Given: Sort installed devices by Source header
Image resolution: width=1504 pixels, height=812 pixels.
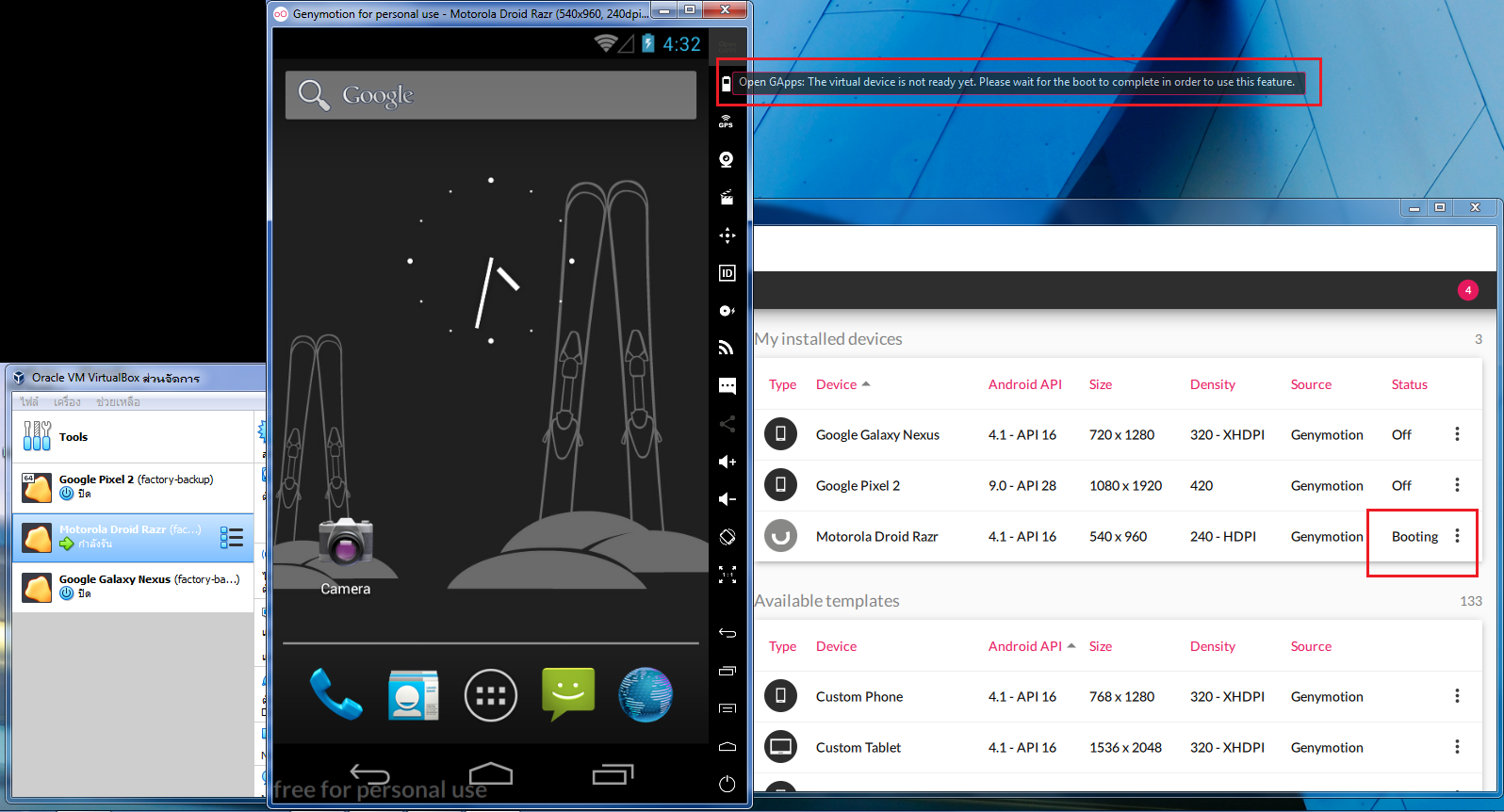Looking at the screenshot, I should click(1311, 384).
